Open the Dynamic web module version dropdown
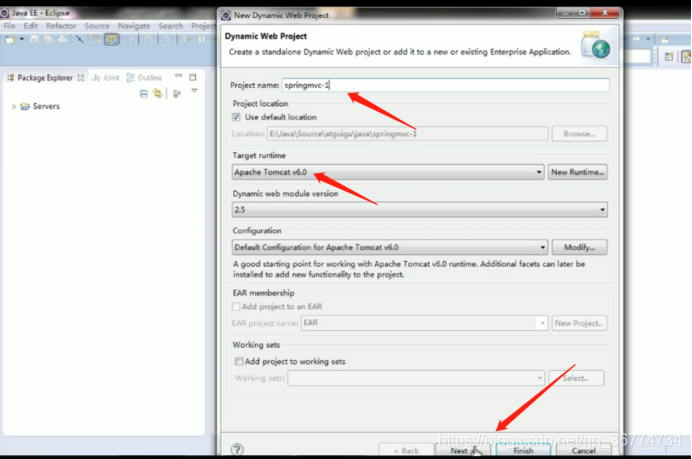This screenshot has width=692, height=459. [x=419, y=210]
